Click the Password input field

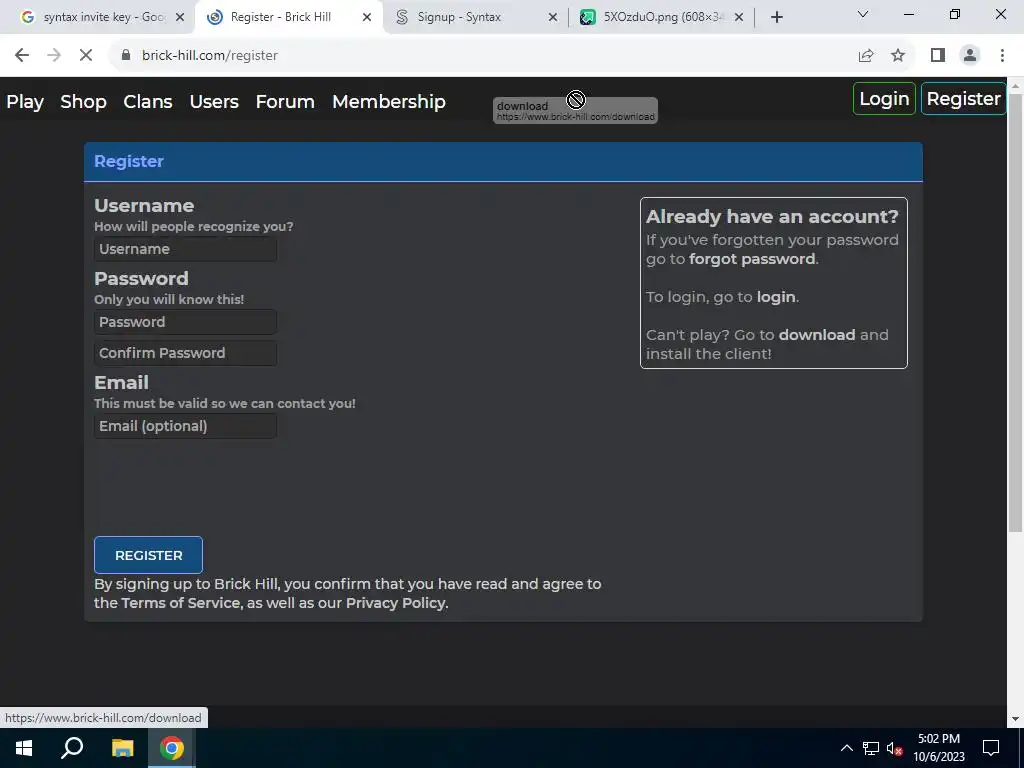(x=185, y=322)
